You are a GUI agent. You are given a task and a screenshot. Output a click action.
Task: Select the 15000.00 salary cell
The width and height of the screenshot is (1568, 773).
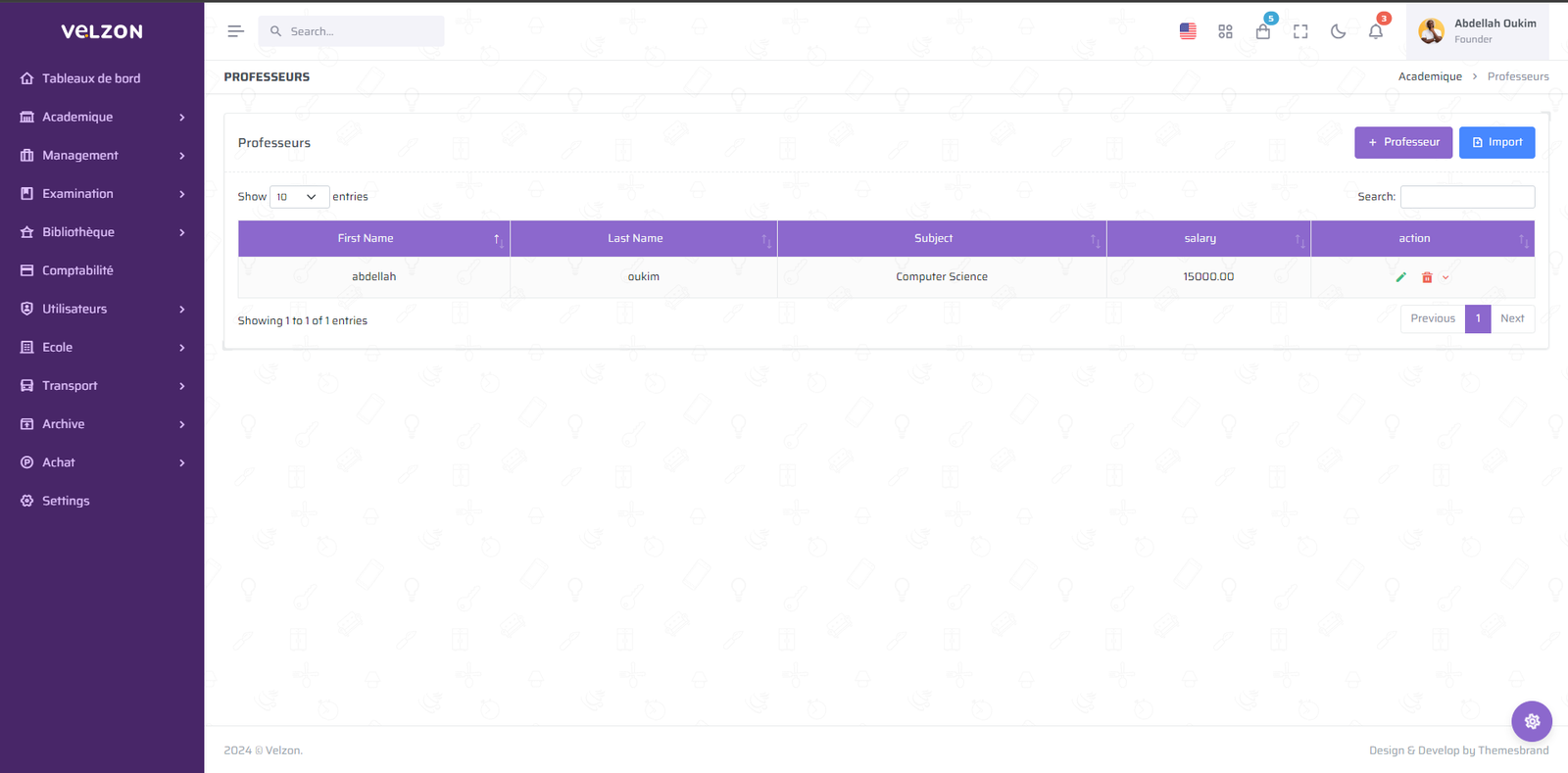pos(1208,277)
